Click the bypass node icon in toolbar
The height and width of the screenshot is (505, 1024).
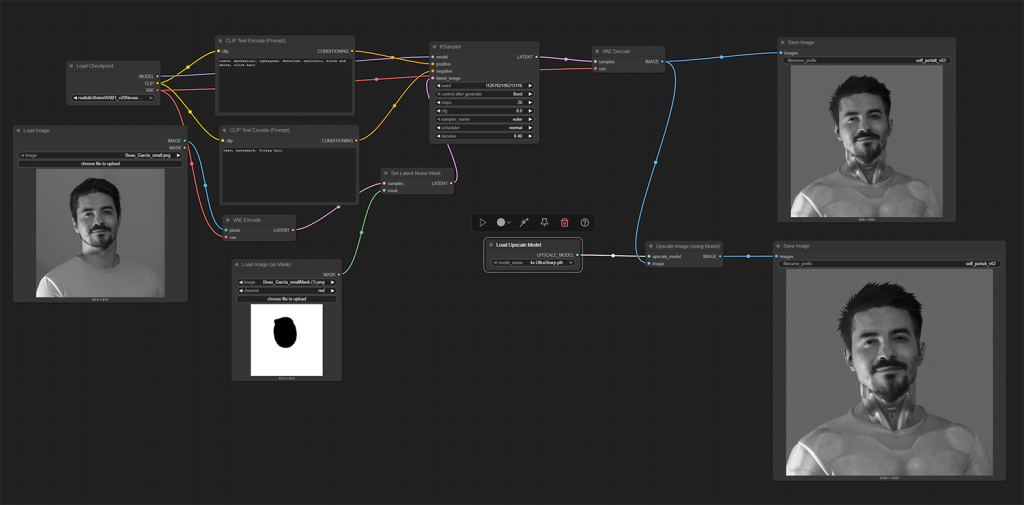coord(524,222)
